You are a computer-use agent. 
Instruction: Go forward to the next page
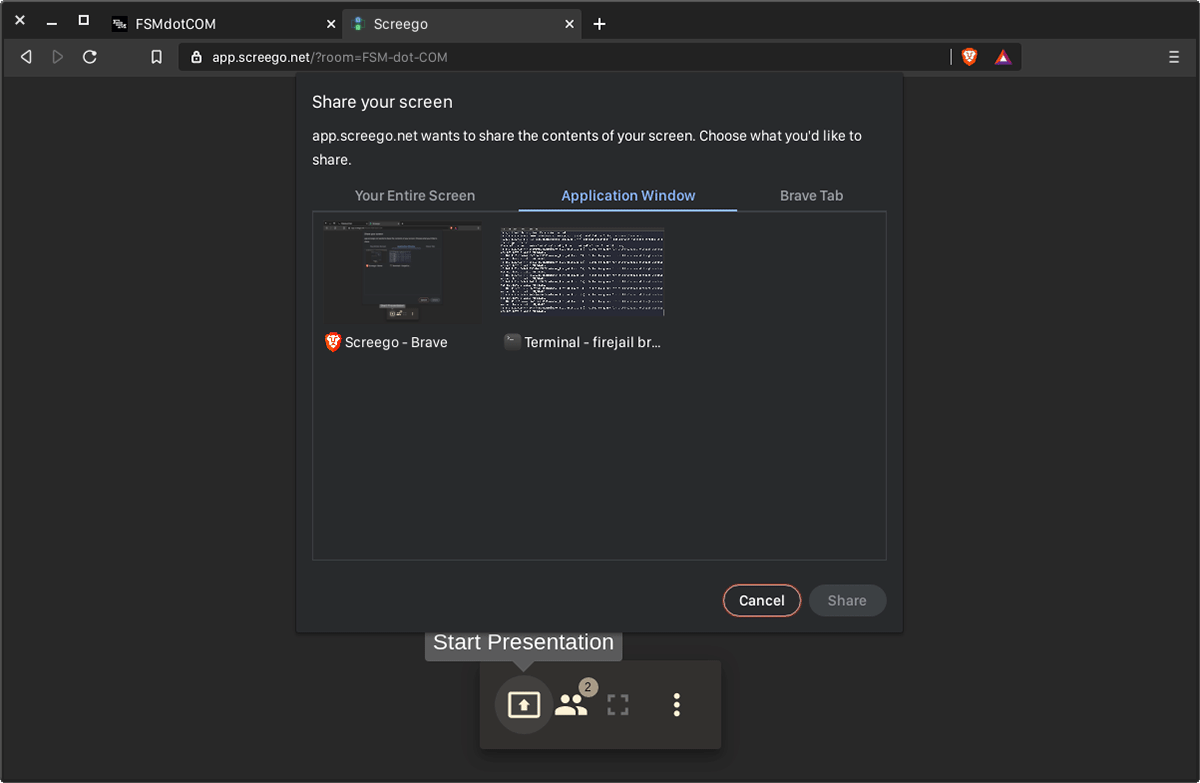coord(58,57)
